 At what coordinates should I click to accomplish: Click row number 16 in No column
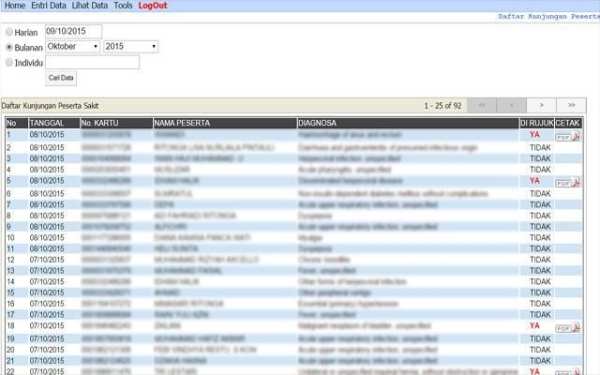click(x=10, y=304)
